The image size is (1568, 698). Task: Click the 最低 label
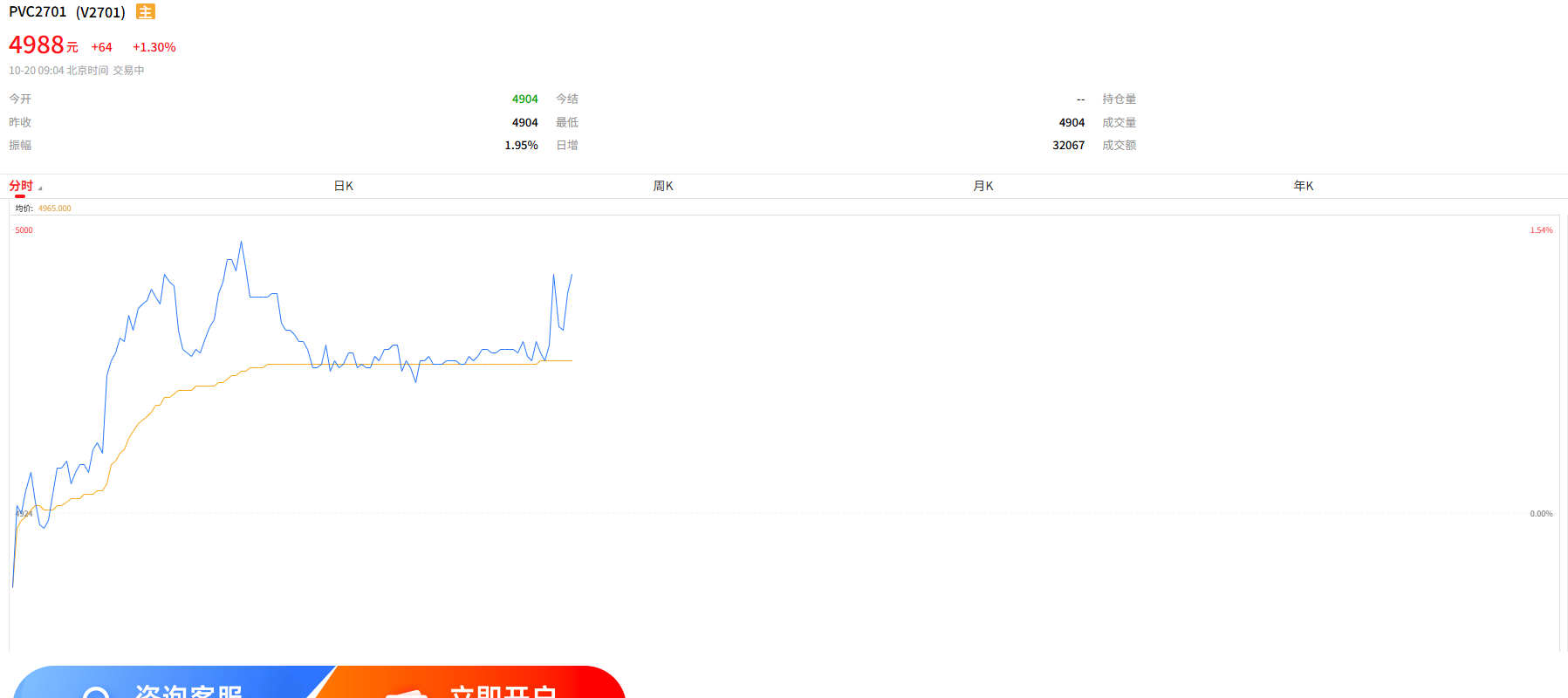pos(567,123)
